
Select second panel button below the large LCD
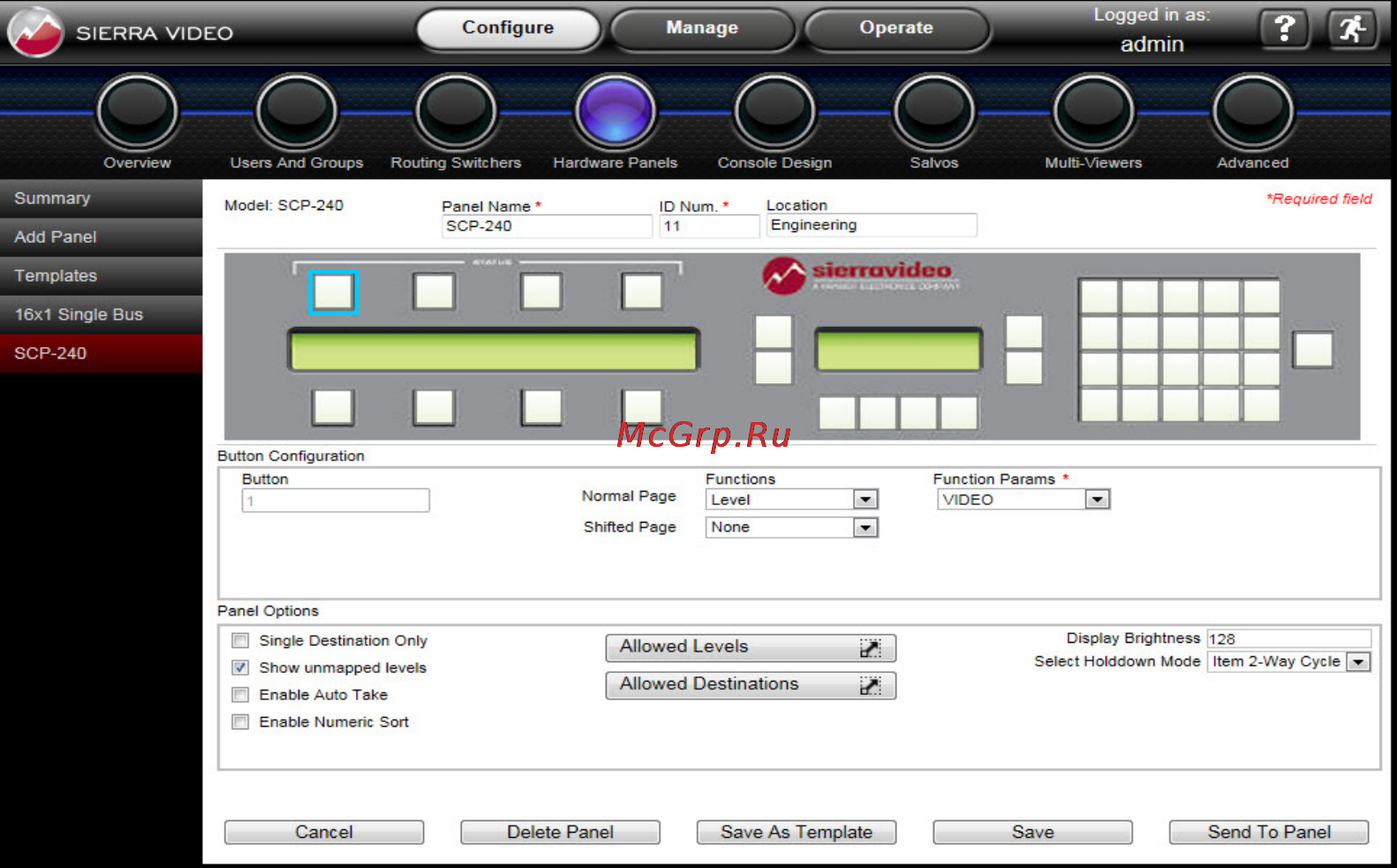(x=434, y=408)
